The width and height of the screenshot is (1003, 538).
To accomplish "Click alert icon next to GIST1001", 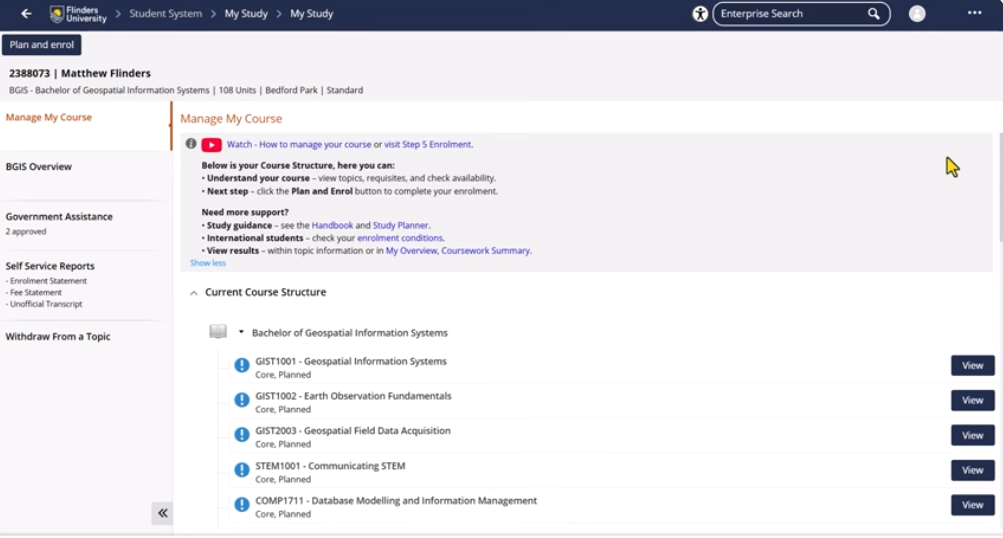I will [x=242, y=366].
